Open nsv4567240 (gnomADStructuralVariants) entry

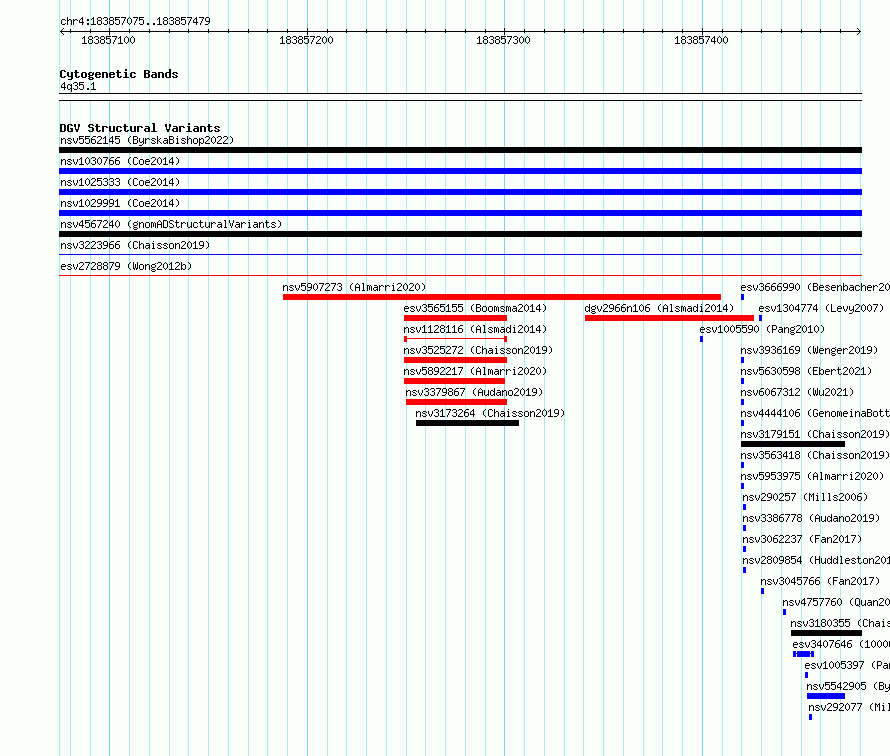171,224
